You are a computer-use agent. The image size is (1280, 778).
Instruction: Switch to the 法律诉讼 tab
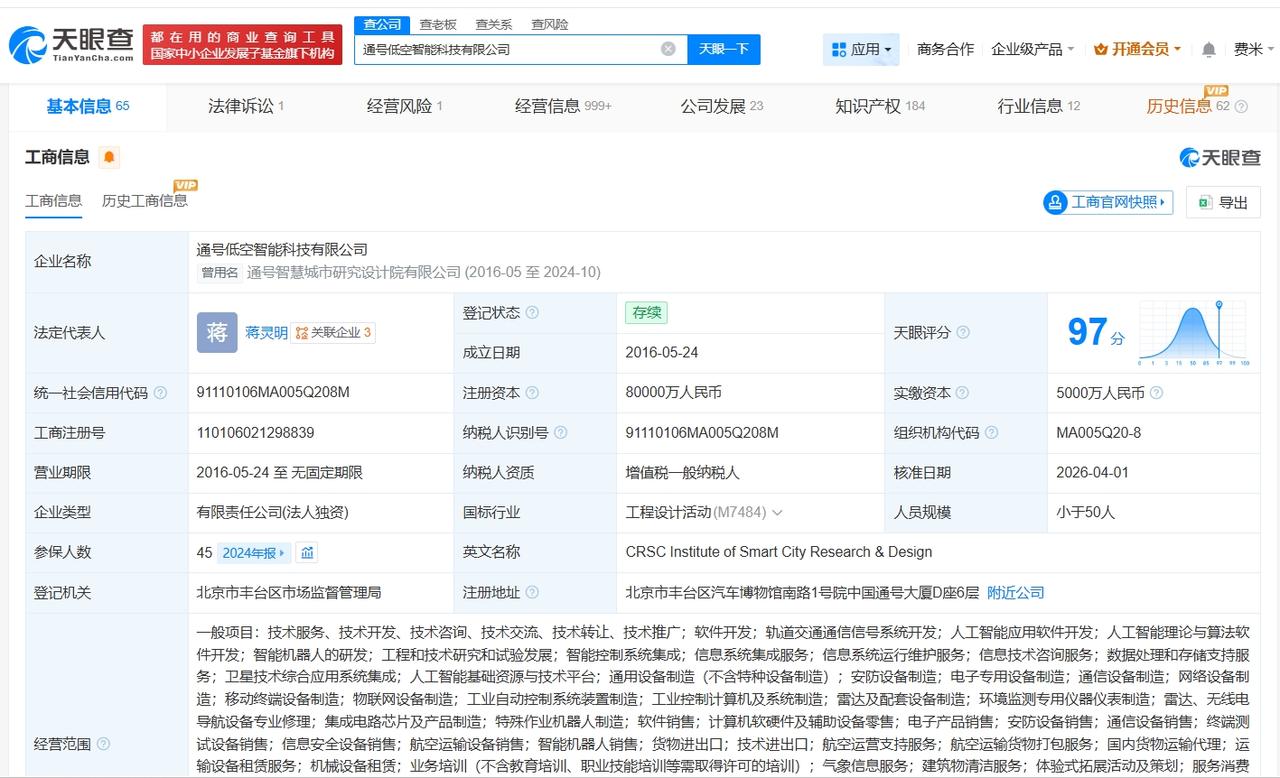(245, 106)
